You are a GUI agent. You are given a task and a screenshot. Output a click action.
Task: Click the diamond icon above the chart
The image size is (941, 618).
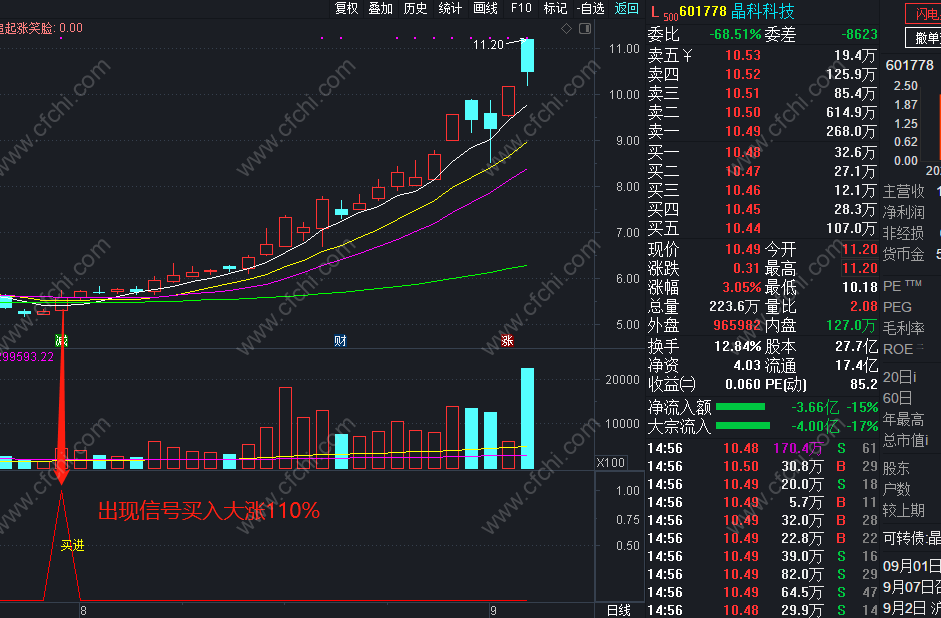[566, 29]
